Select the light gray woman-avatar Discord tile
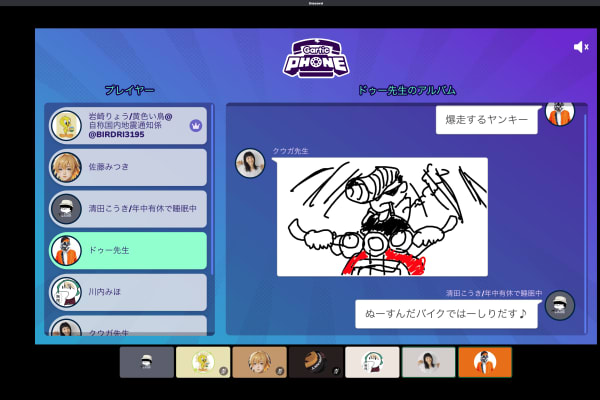Image resolution: width=600 pixels, height=400 pixels. click(x=429, y=362)
